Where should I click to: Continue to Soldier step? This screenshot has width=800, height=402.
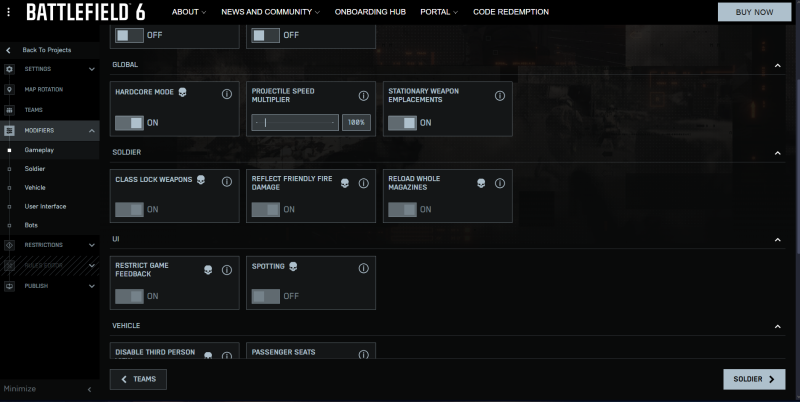click(754, 379)
